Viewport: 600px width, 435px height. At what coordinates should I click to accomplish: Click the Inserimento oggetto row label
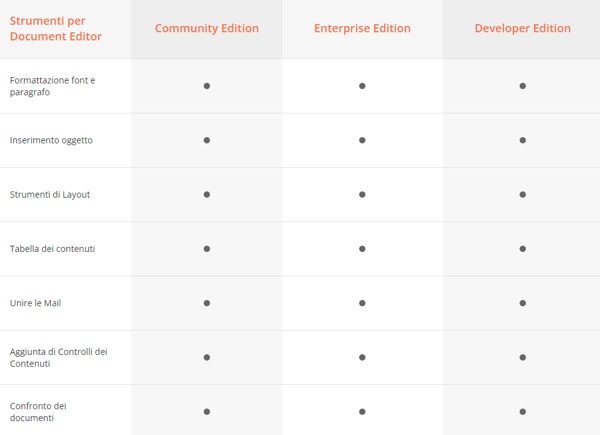point(51,140)
